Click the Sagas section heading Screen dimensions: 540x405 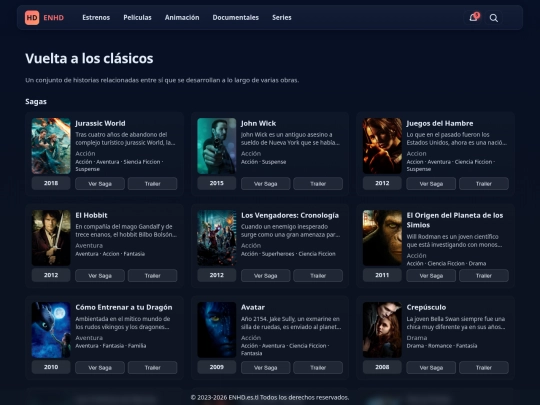point(36,102)
